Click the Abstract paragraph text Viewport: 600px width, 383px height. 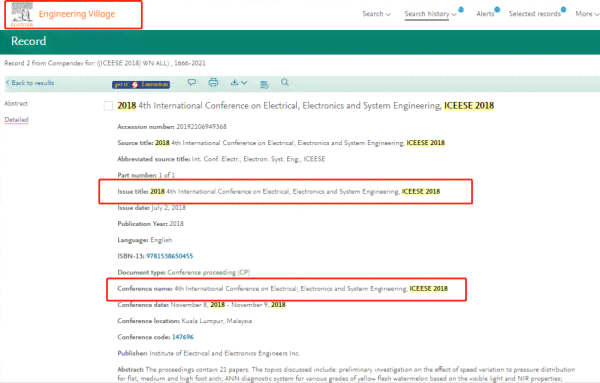[346, 374]
